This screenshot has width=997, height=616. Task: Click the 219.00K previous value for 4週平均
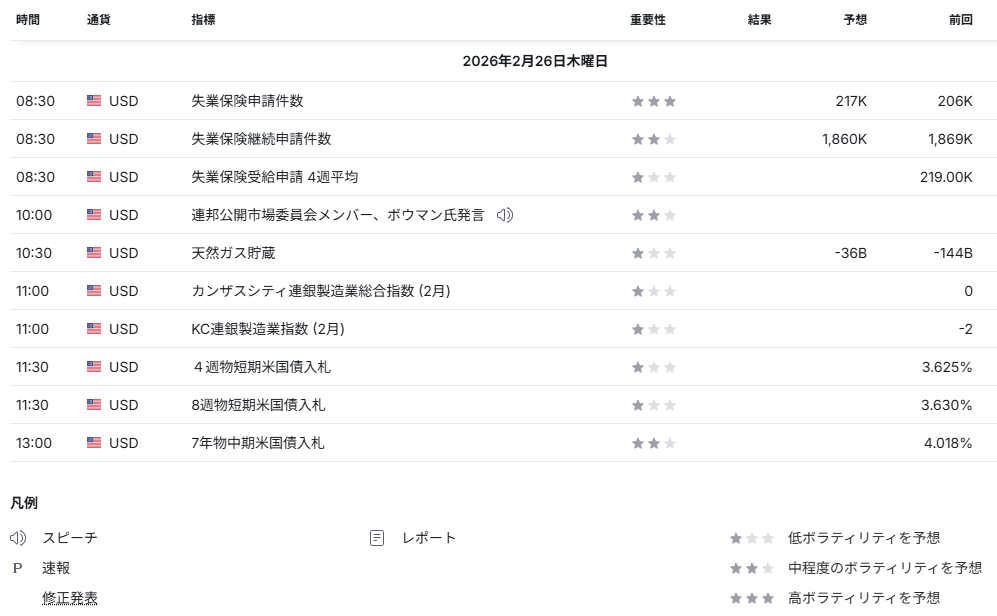coord(946,177)
